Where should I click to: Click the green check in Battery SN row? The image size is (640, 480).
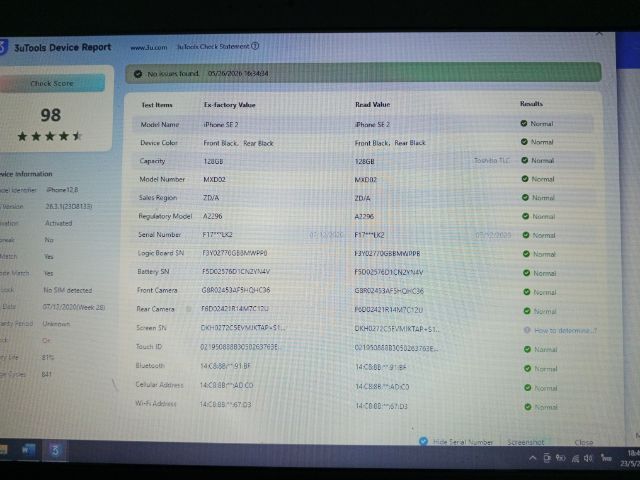pos(527,273)
